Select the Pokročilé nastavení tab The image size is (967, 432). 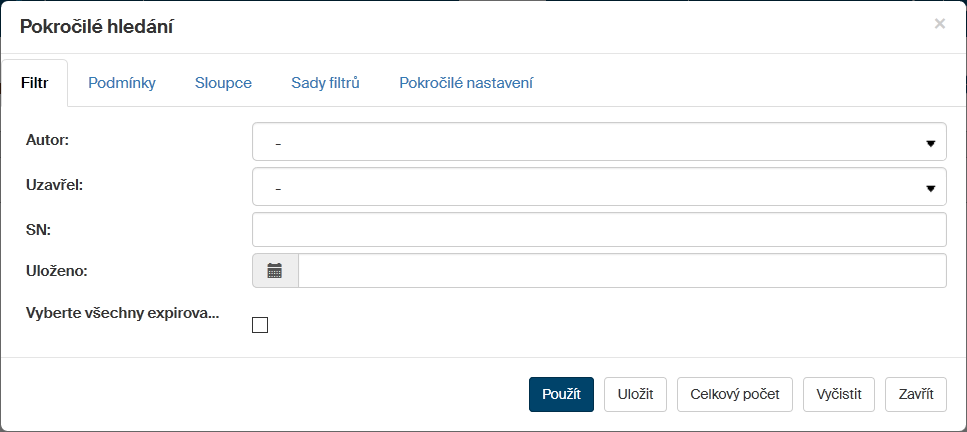466,83
